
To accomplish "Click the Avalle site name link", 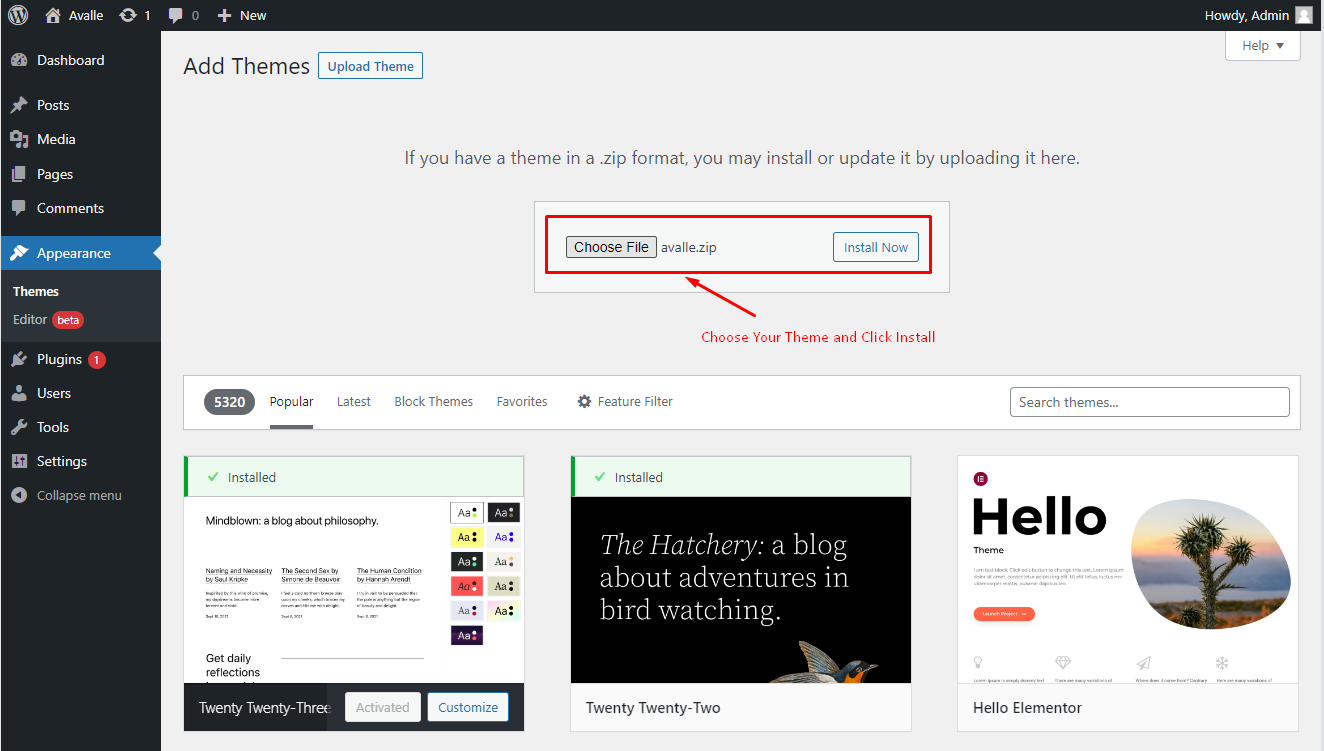I will point(85,15).
